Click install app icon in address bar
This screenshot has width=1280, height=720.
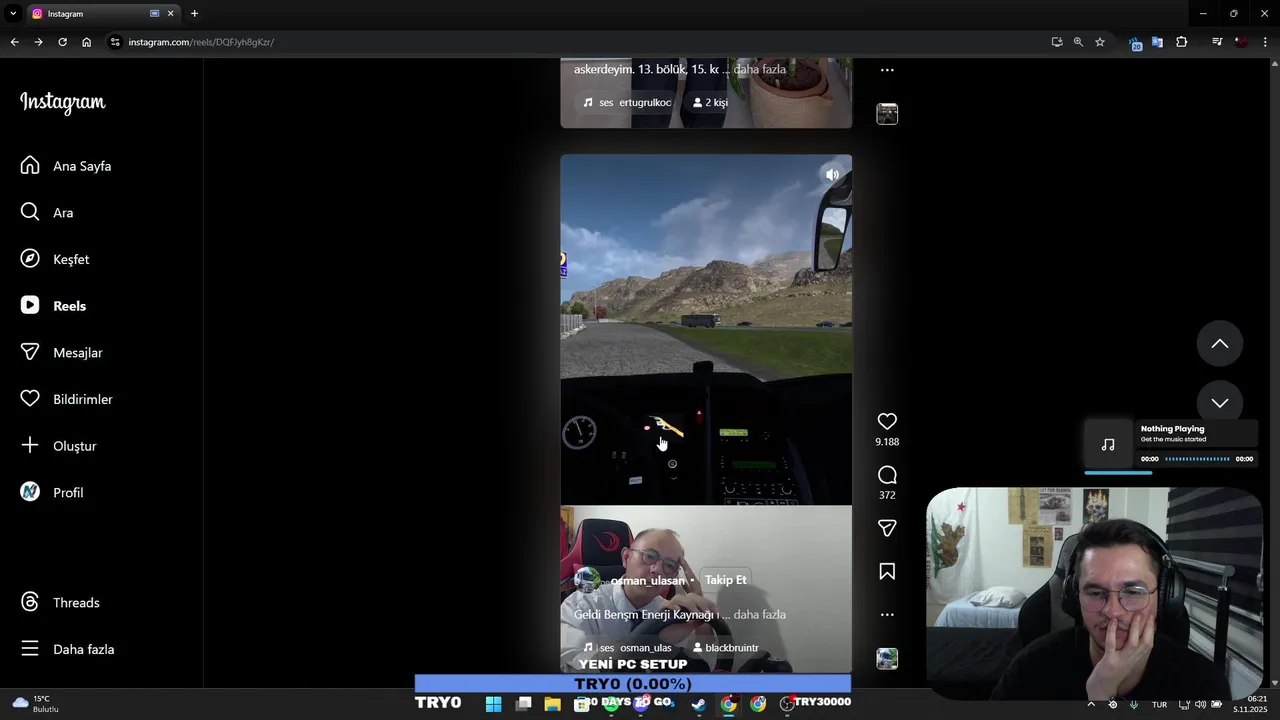pos(1057,42)
